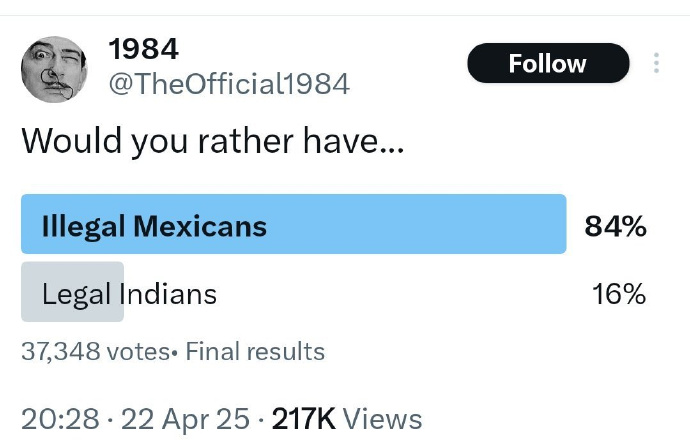Click the gray filled part of the Legal Indians bar
Screen dimensions: 690x448
72,292
